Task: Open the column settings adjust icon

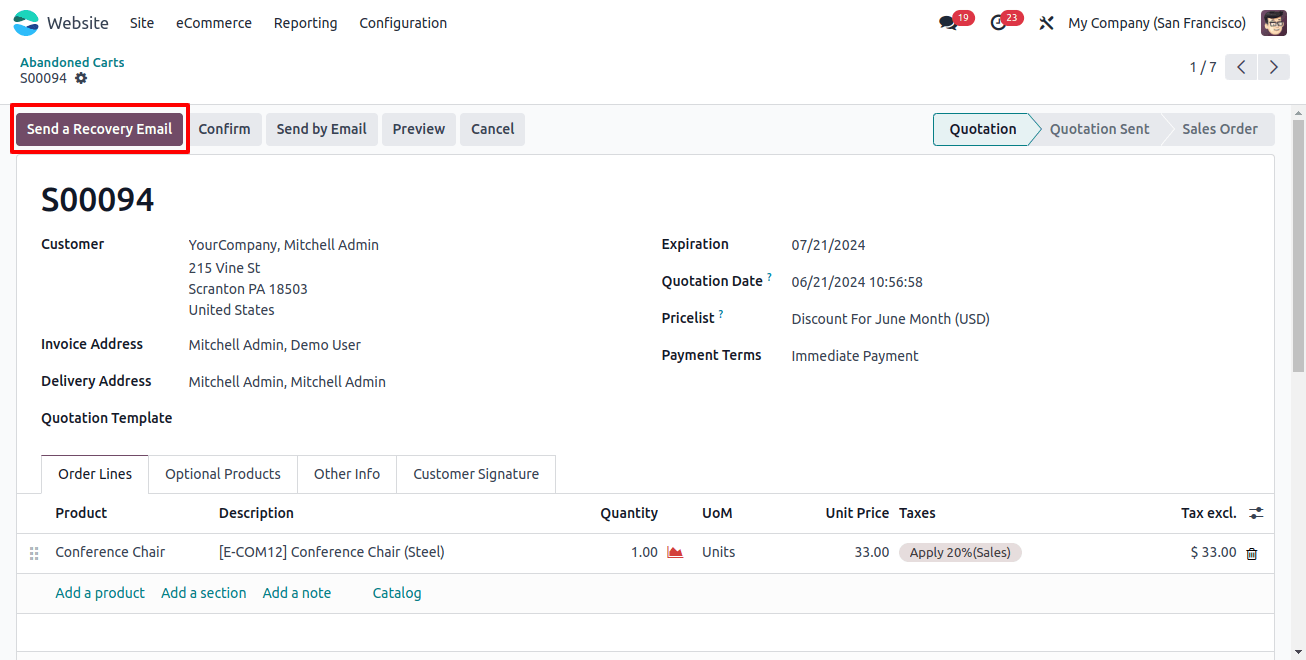Action: click(1256, 513)
